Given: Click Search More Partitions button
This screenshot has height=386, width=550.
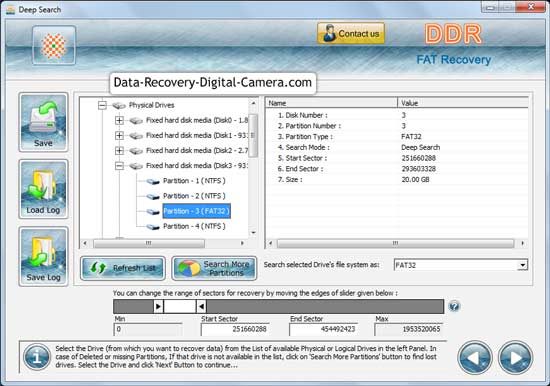Looking at the screenshot, I should coord(214,268).
